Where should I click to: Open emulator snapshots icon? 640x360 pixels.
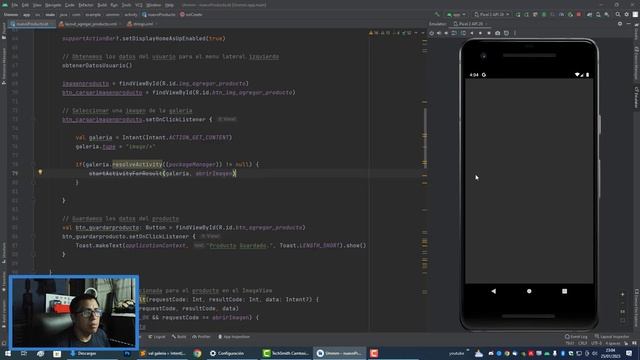[x=507, y=33]
